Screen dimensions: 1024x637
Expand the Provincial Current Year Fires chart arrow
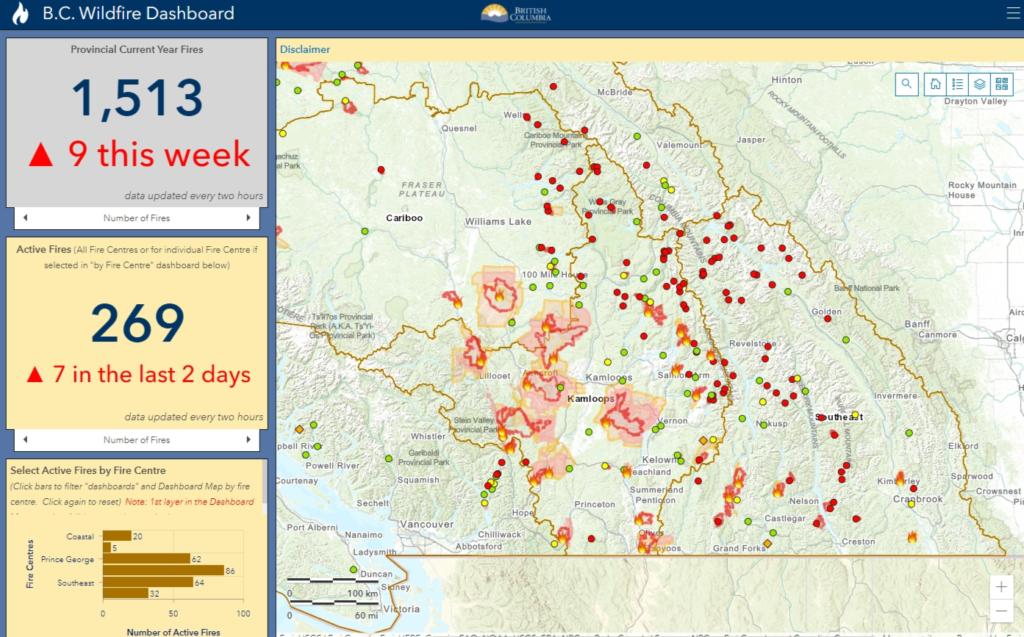251,217
